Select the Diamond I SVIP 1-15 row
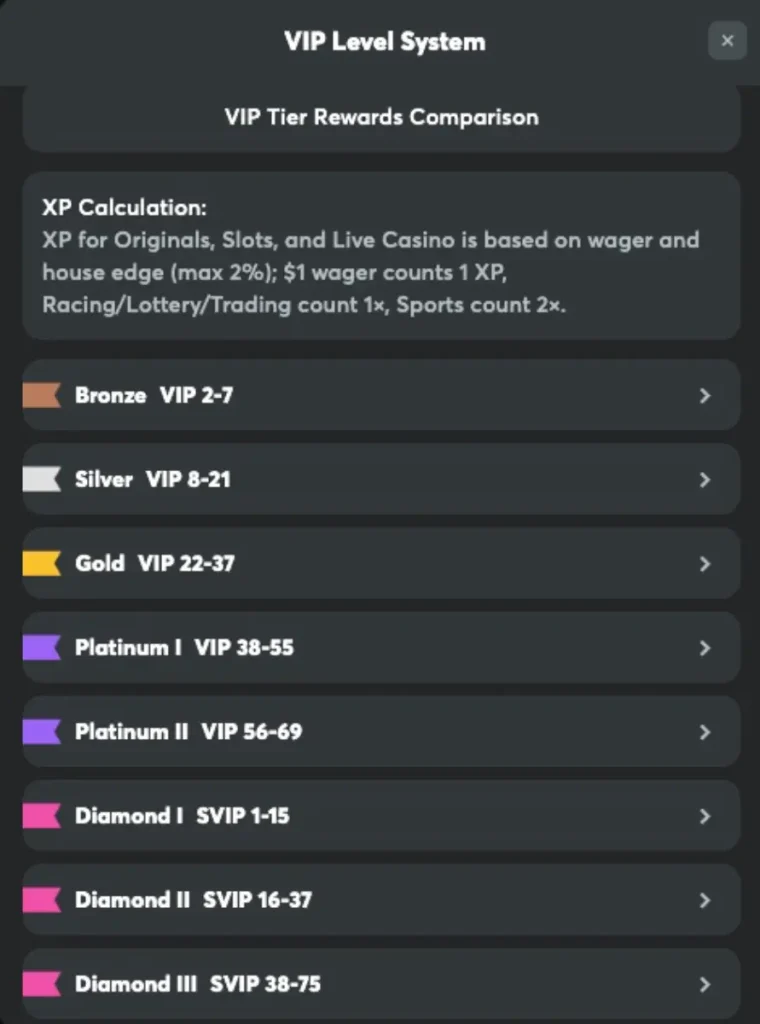 point(380,815)
